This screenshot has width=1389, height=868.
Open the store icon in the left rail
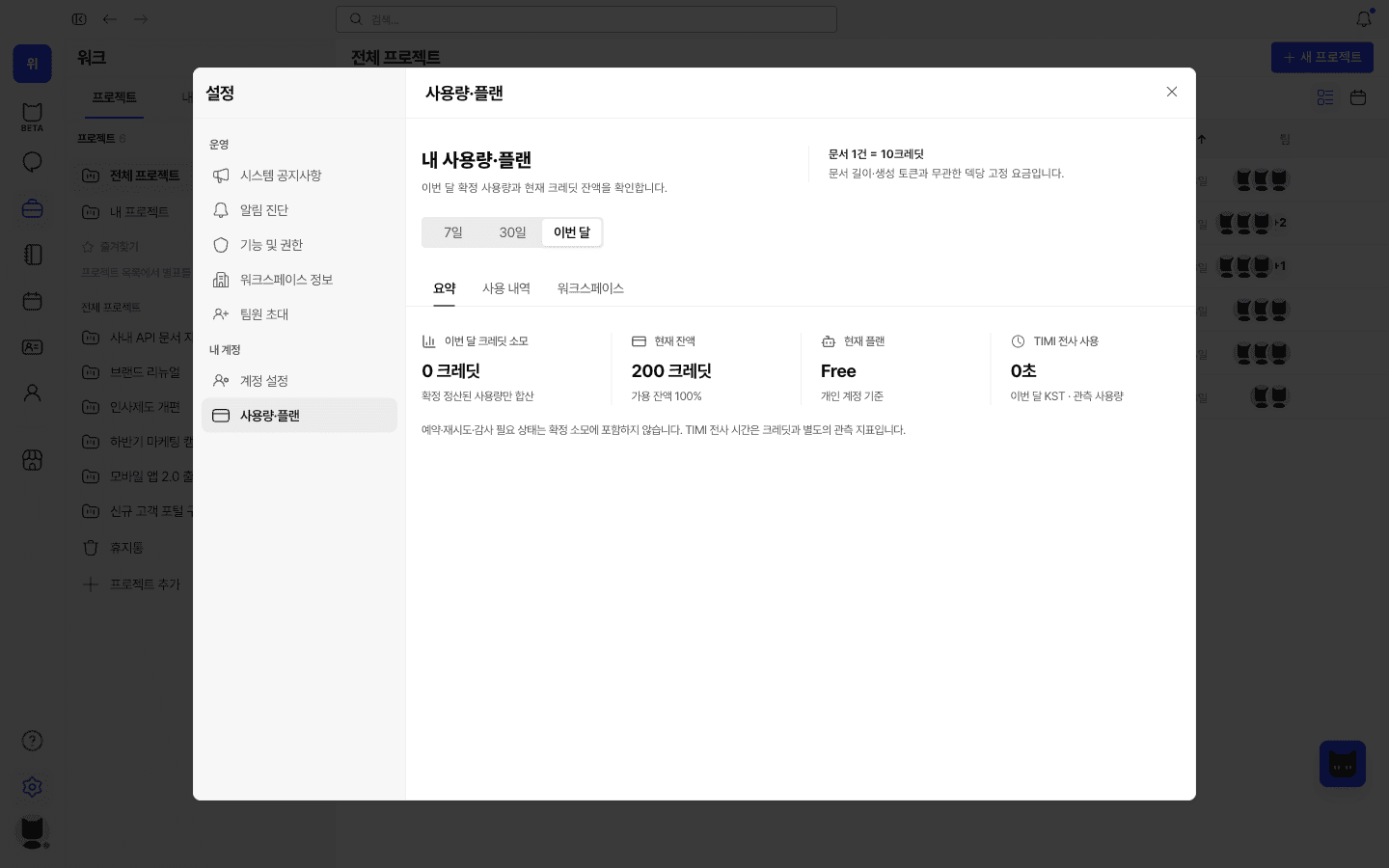(32, 460)
